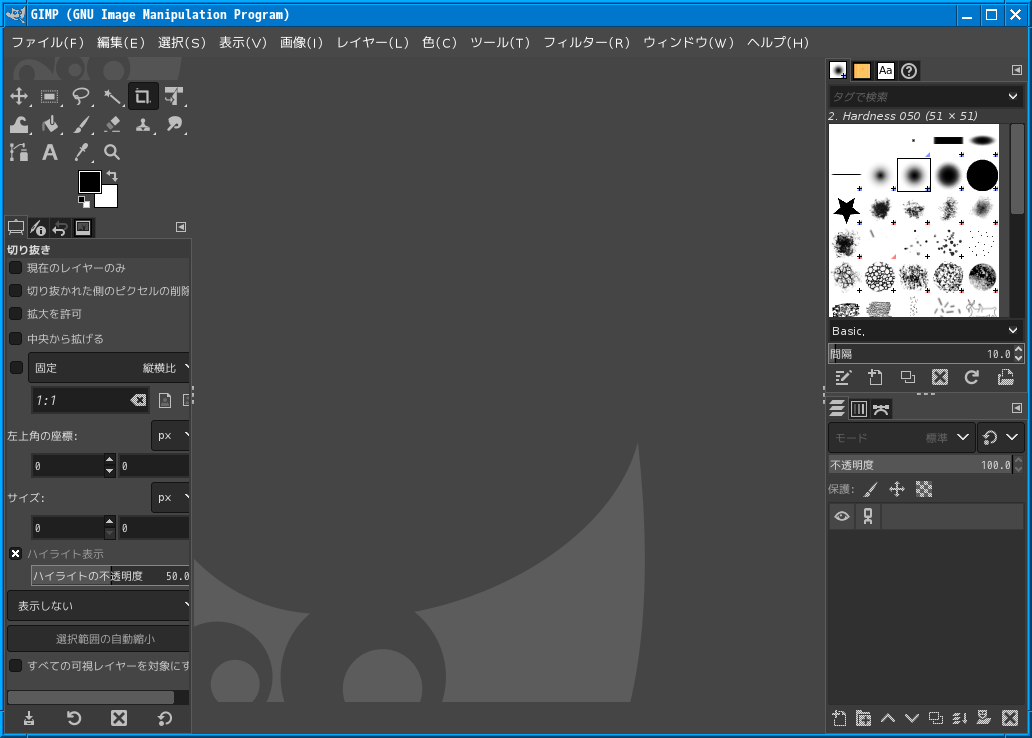The width and height of the screenshot is (1032, 738).
Task: Select the black star brush thumbnail
Action: point(846,209)
